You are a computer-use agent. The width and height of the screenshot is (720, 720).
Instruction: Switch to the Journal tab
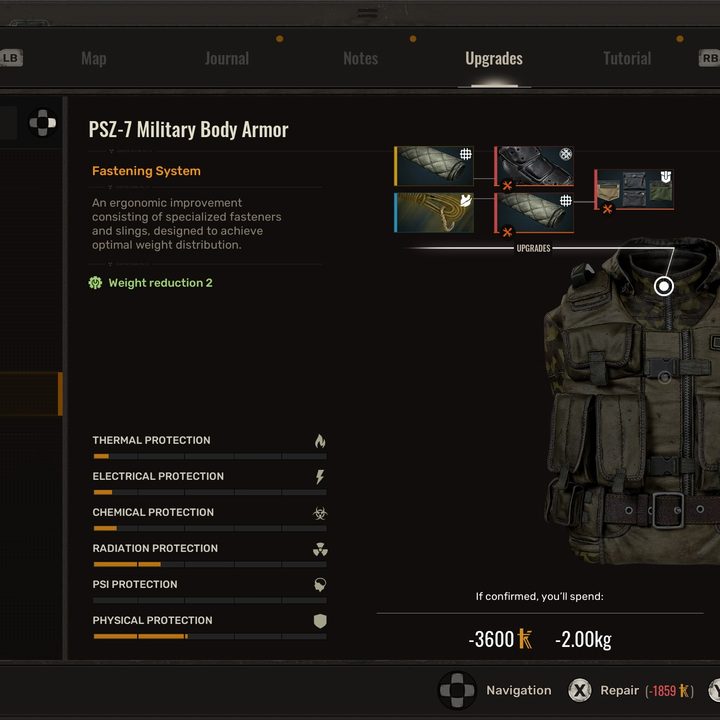point(227,58)
